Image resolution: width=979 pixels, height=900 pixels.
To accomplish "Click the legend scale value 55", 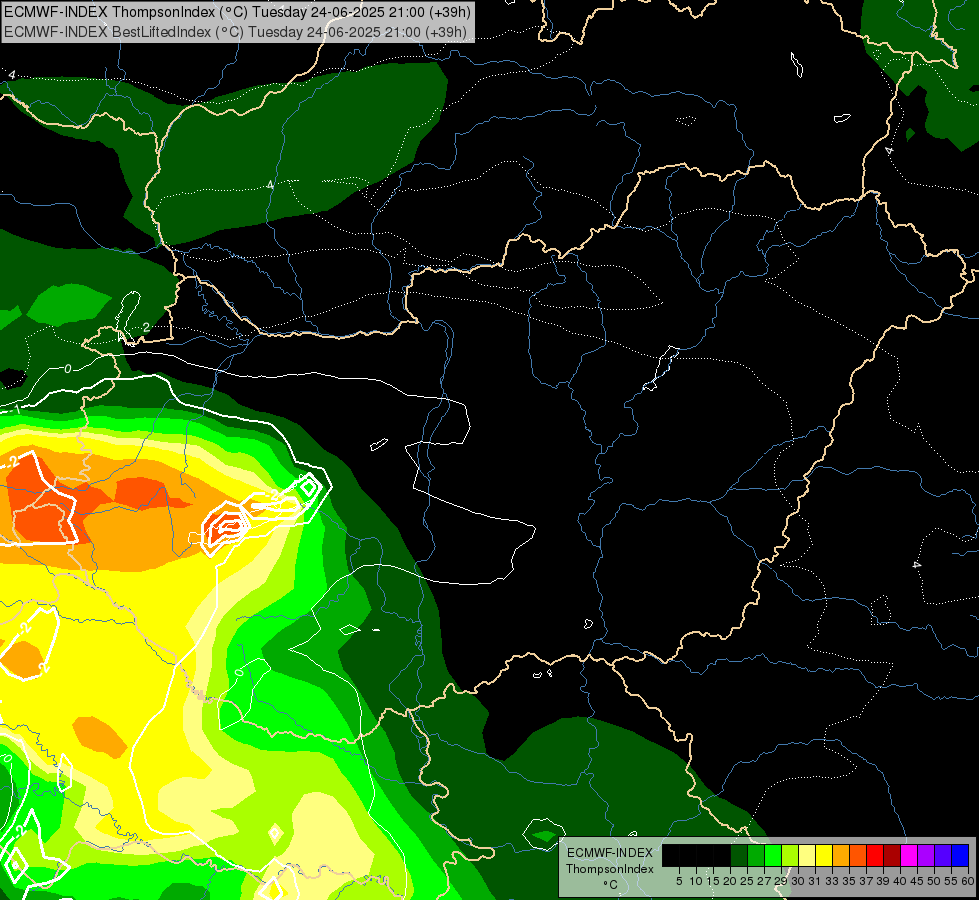I will click(952, 881).
